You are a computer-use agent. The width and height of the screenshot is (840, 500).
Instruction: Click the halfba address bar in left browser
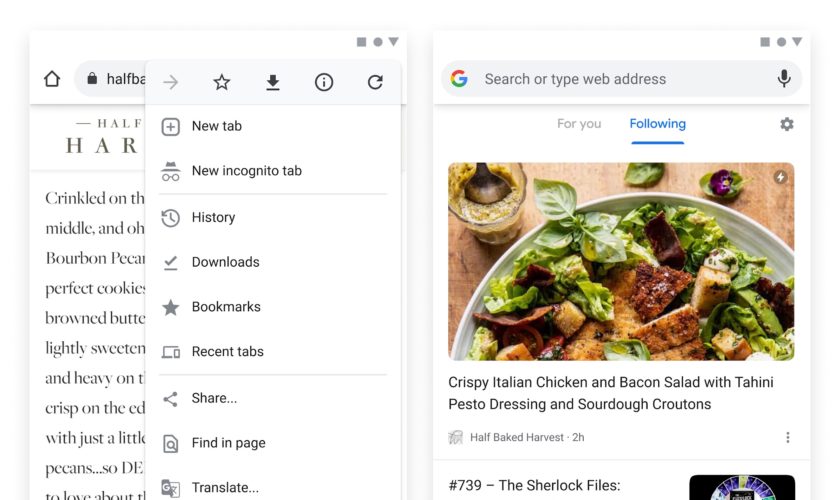(x=110, y=79)
